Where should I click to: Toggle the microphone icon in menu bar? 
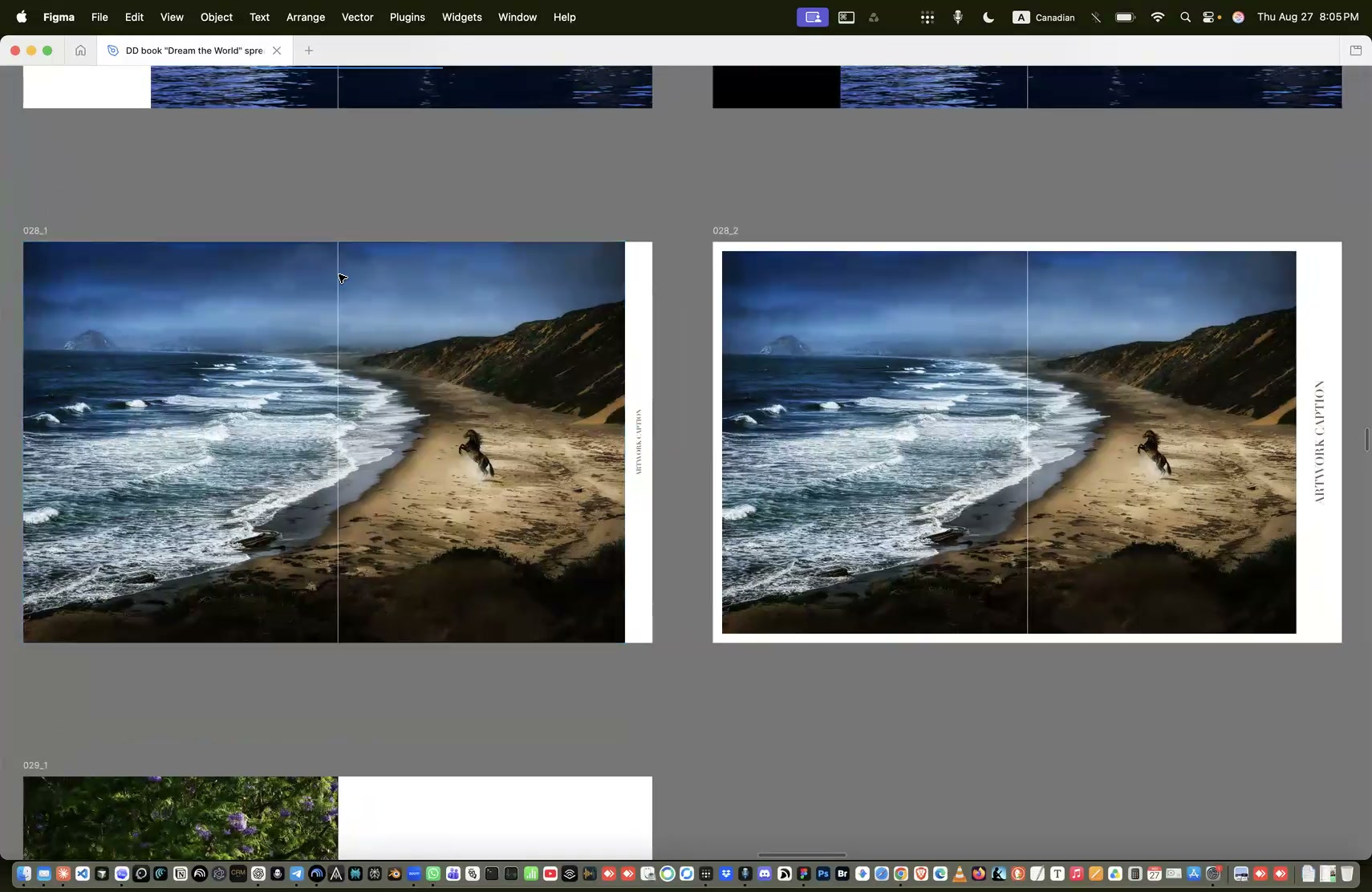(958, 17)
